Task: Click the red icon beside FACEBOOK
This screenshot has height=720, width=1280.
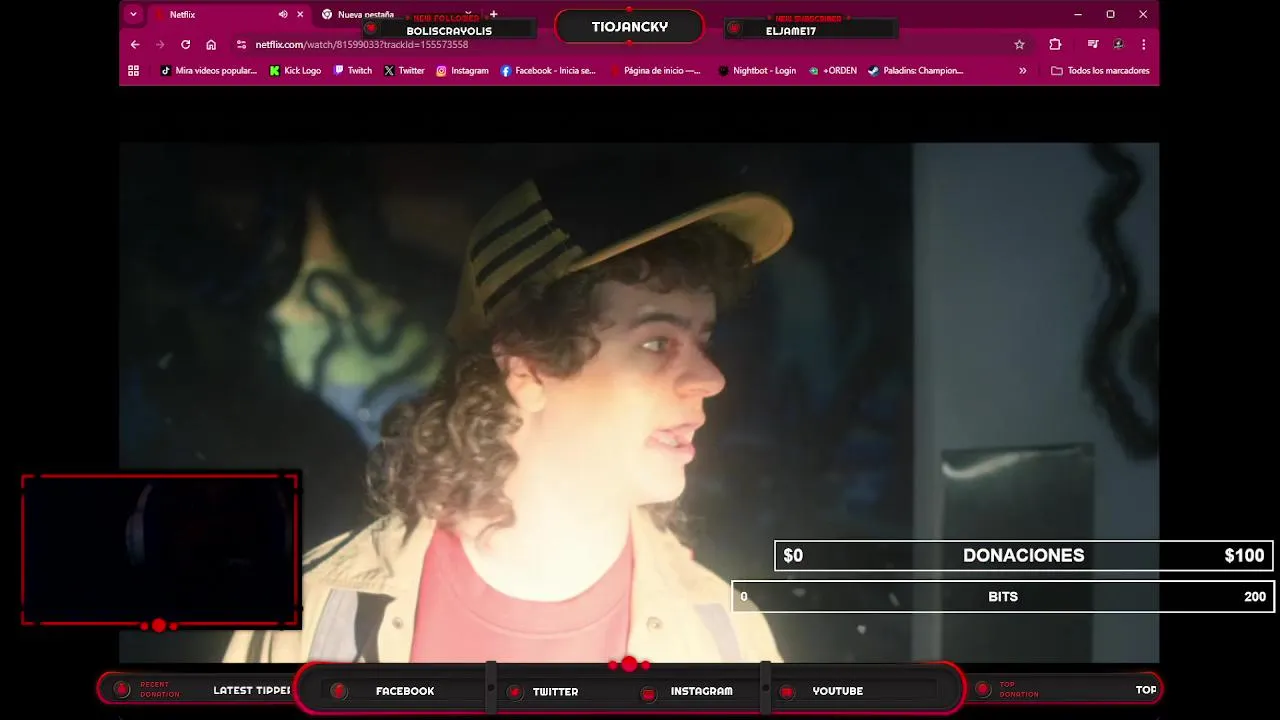Action: (339, 691)
